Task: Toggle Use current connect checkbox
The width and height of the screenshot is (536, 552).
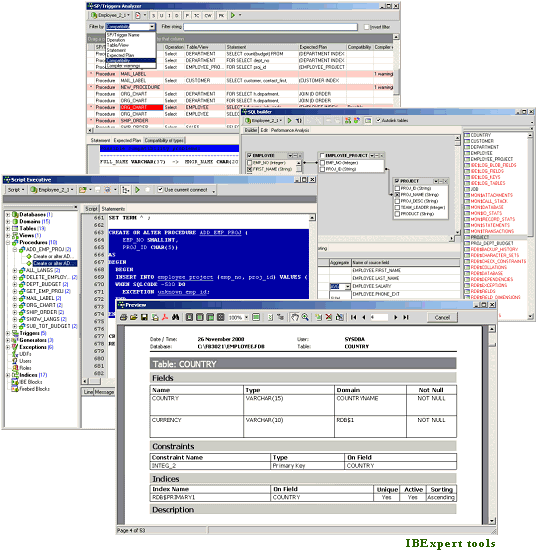Action: pos(160,190)
